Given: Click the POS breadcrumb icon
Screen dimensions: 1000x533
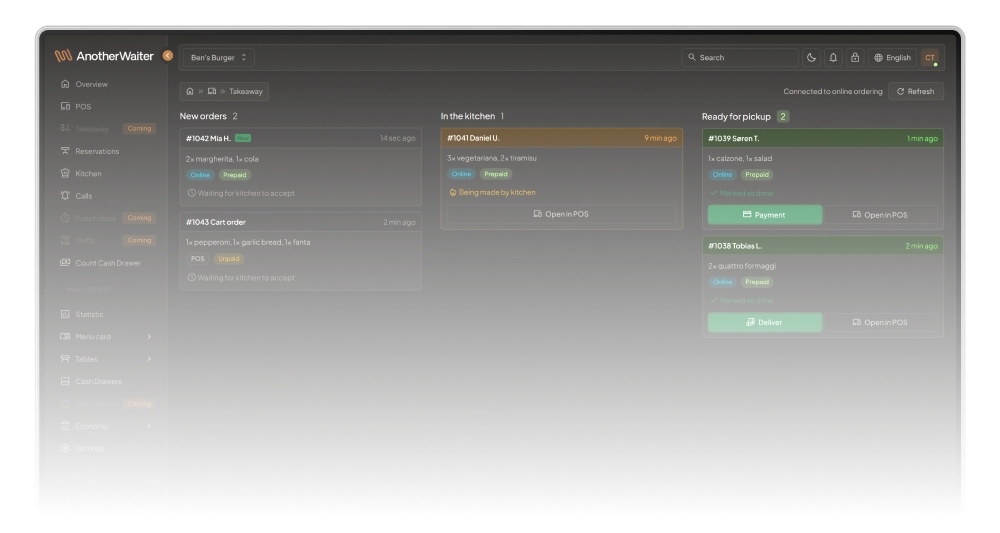Looking at the screenshot, I should 212,91.
